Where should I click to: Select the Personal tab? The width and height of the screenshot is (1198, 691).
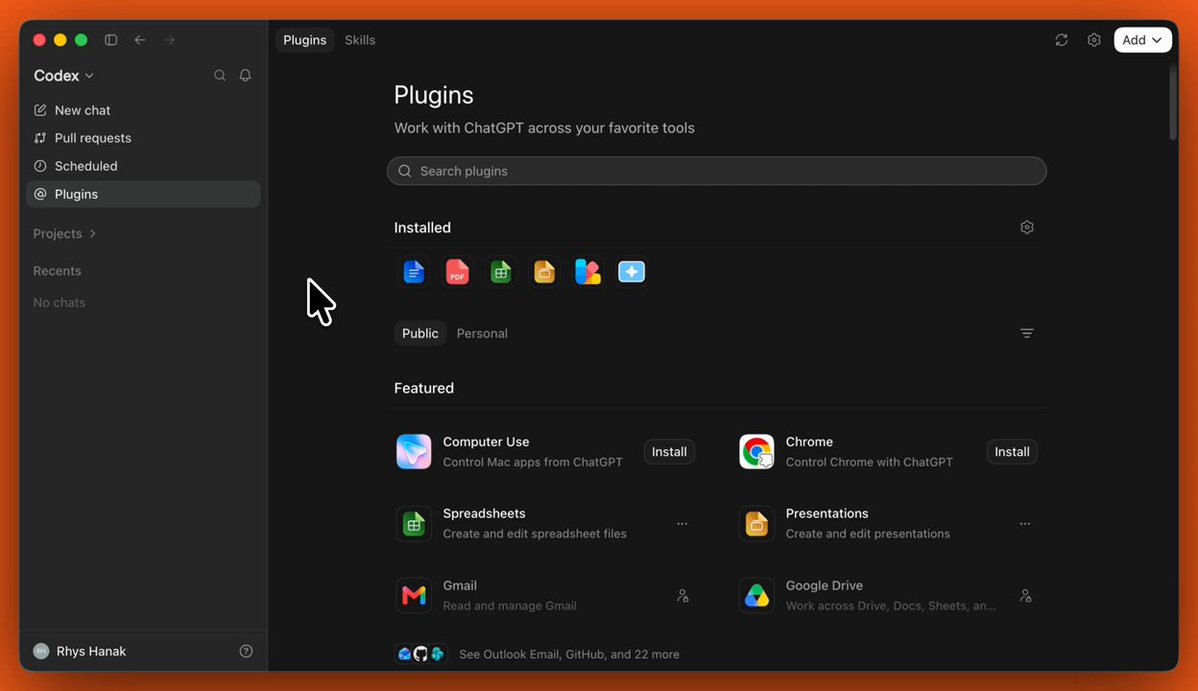(x=482, y=333)
